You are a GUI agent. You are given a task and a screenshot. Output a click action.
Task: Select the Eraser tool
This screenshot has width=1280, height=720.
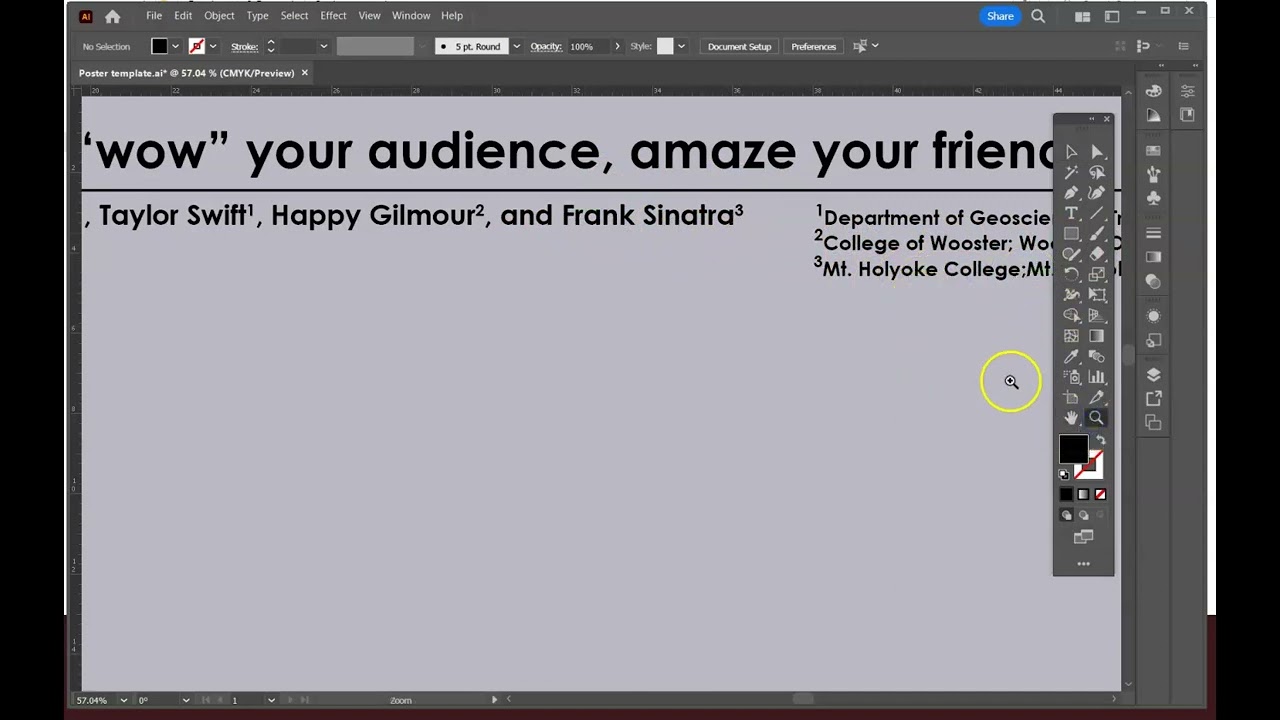click(x=1097, y=254)
